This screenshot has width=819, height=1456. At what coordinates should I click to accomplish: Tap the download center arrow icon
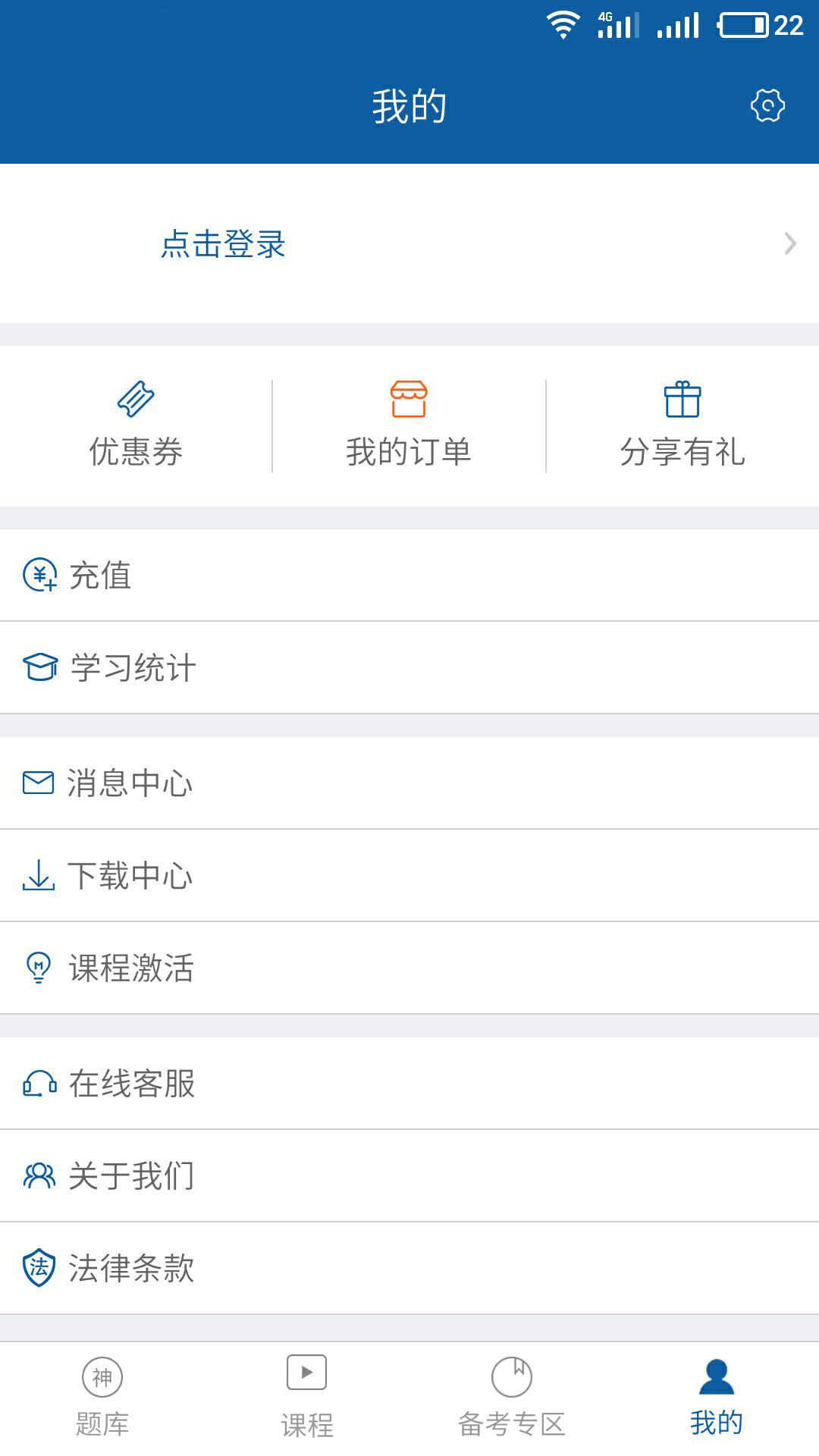tap(39, 875)
